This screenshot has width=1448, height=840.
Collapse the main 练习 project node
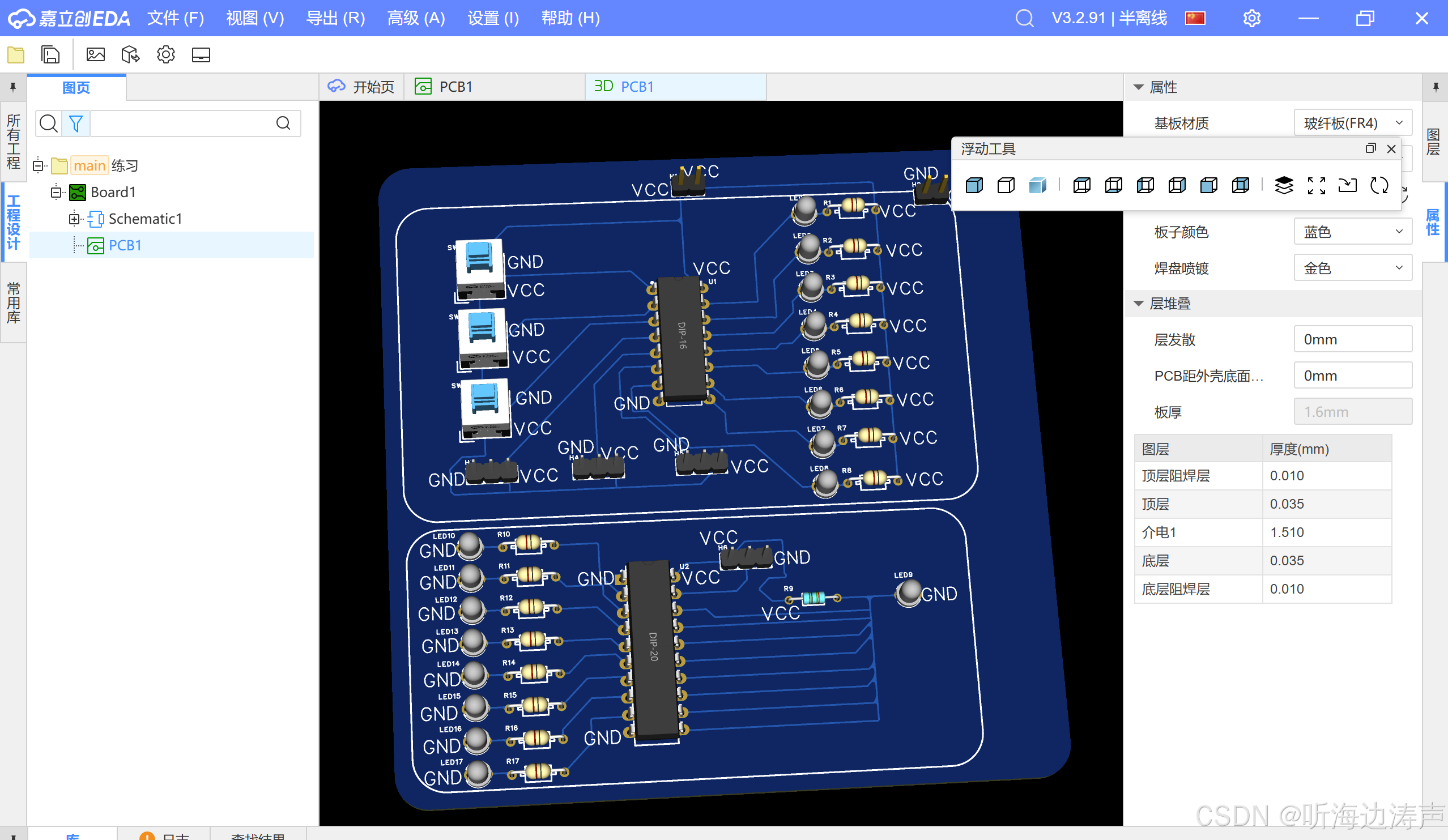coord(38,166)
